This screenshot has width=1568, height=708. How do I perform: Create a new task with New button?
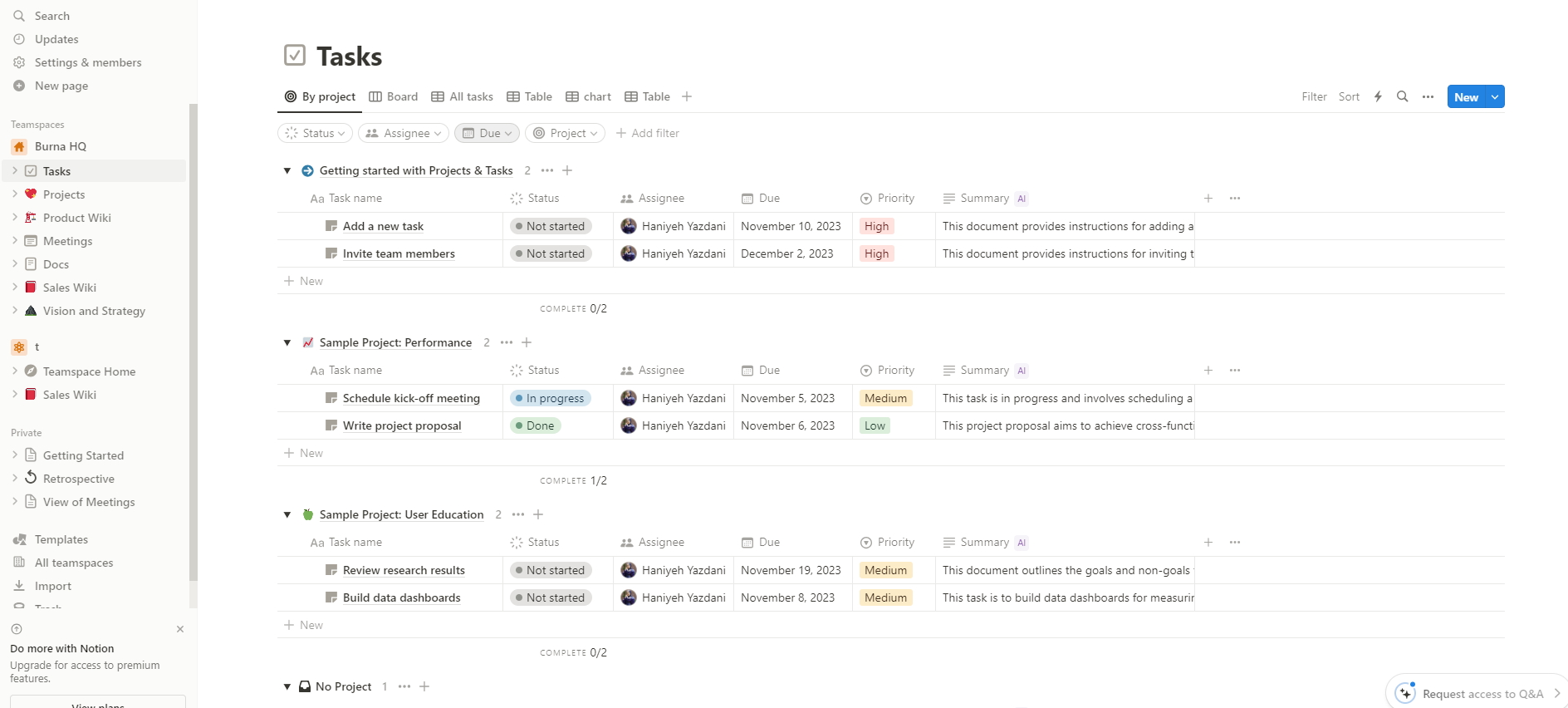pyautogui.click(x=1467, y=96)
